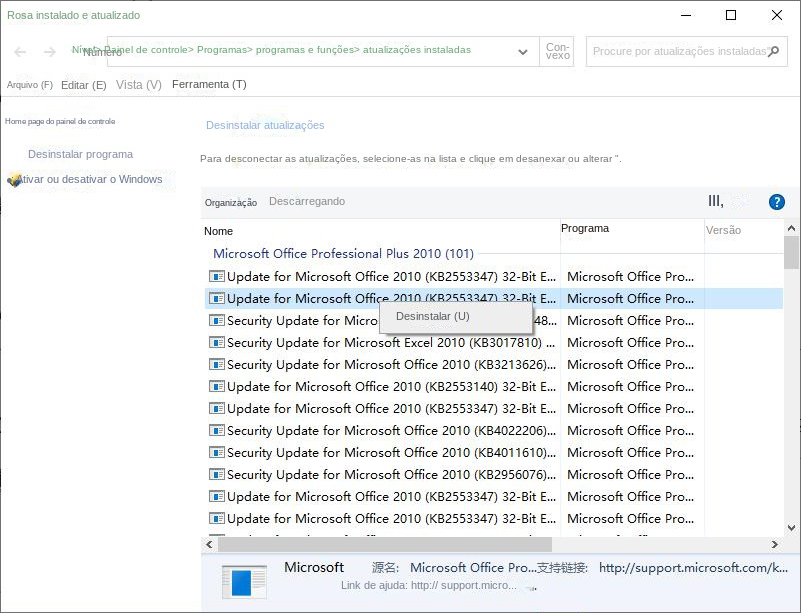Click the icon of the KB2553140 row
801x613 pixels.
(217, 386)
